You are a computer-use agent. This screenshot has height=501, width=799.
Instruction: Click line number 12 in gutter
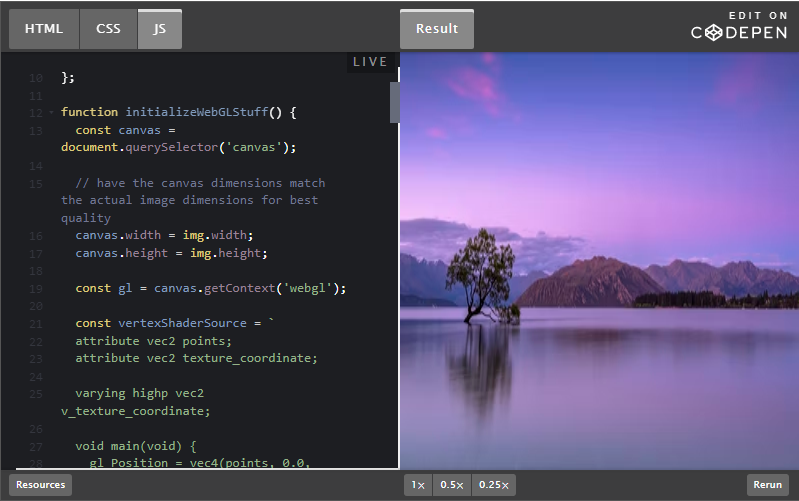coord(36,113)
